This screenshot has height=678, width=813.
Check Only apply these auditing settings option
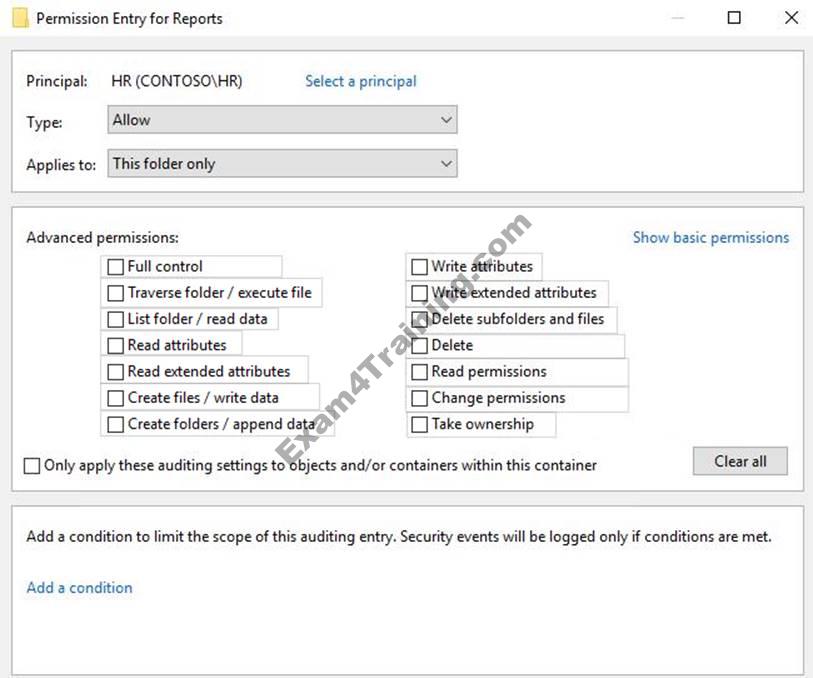tap(33, 466)
